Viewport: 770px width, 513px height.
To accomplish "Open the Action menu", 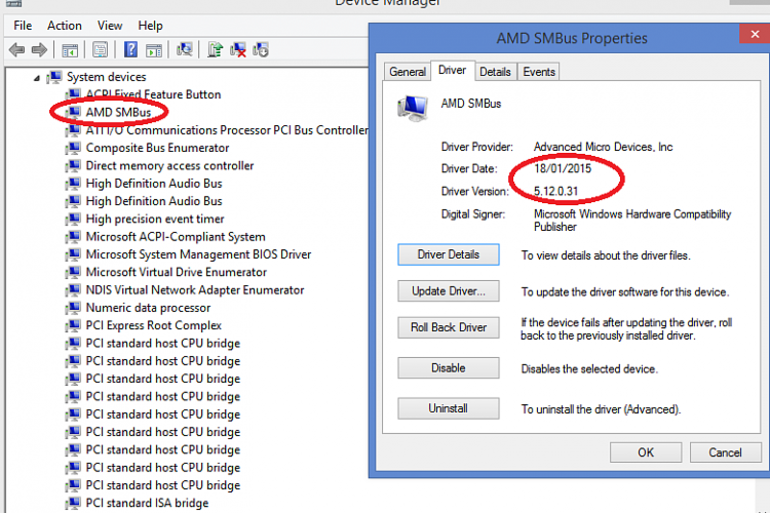I will (x=65, y=25).
